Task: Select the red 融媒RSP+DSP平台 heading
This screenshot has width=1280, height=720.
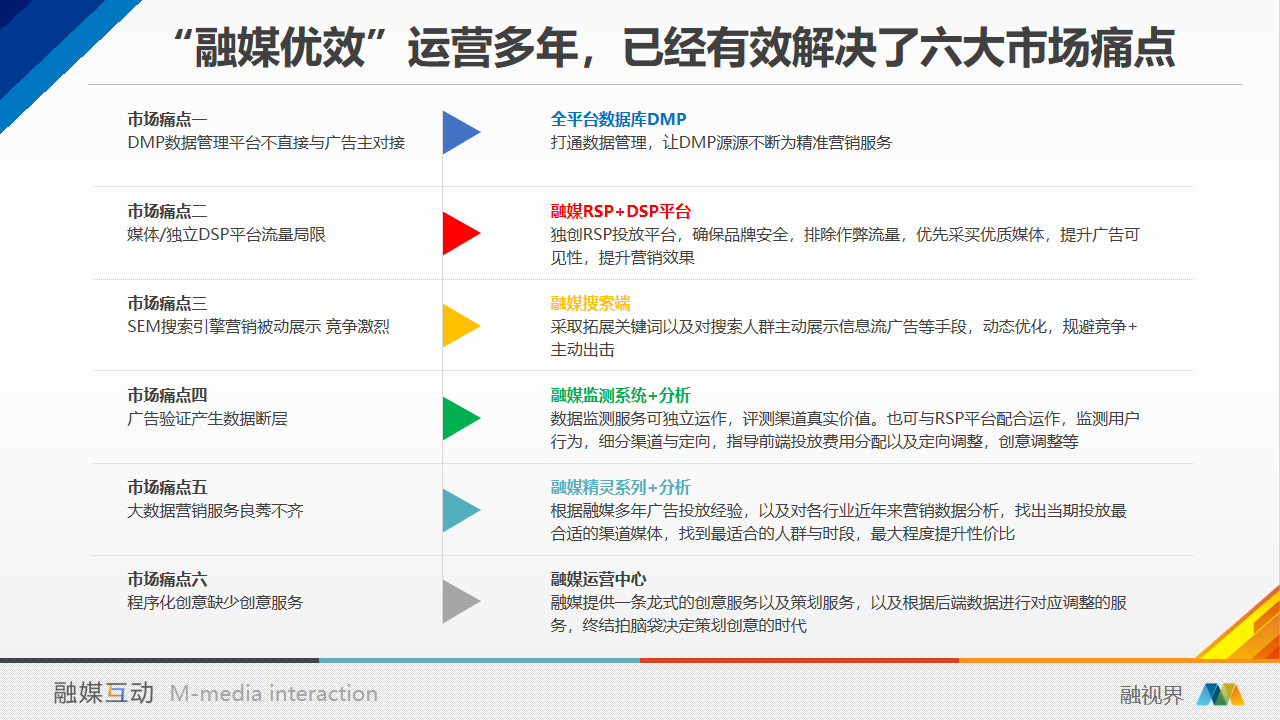Action: pyautogui.click(x=620, y=211)
